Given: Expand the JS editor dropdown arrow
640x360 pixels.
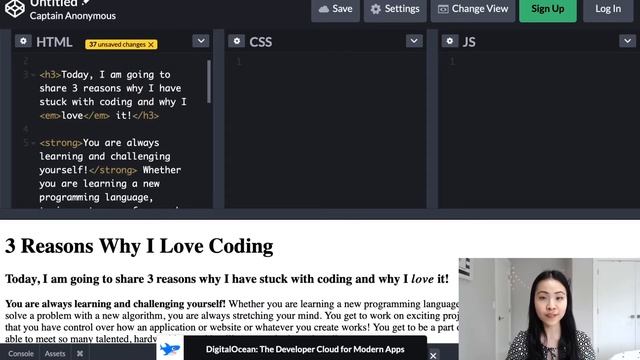Looking at the screenshot, I should coord(627,41).
